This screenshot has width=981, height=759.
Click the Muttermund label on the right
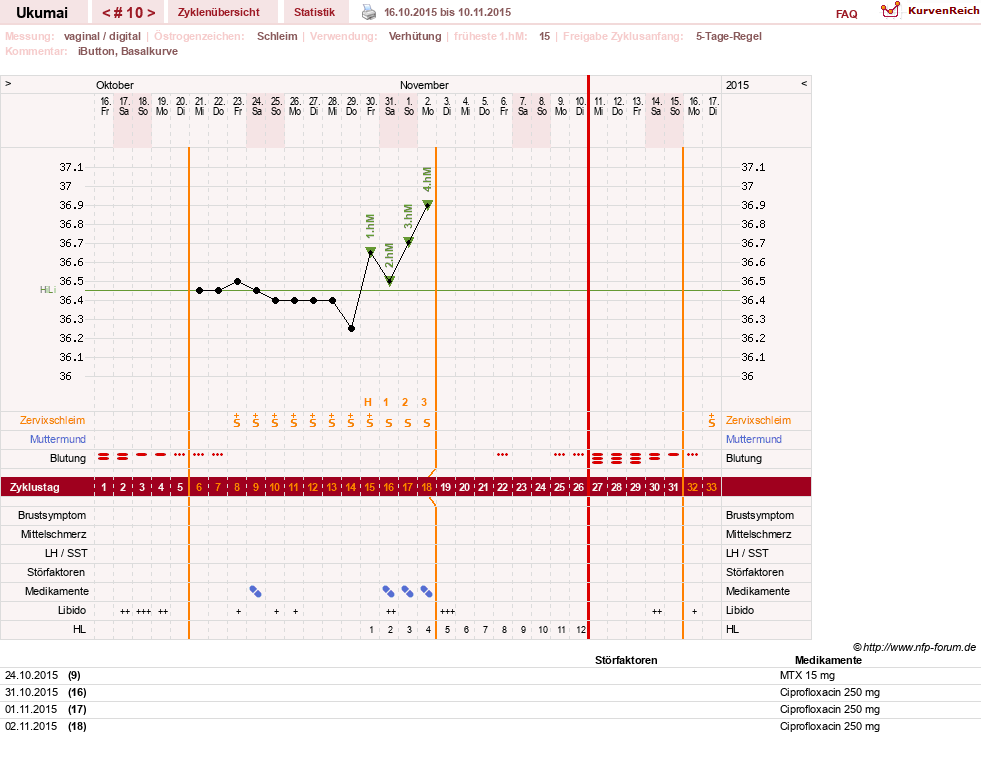click(x=754, y=439)
